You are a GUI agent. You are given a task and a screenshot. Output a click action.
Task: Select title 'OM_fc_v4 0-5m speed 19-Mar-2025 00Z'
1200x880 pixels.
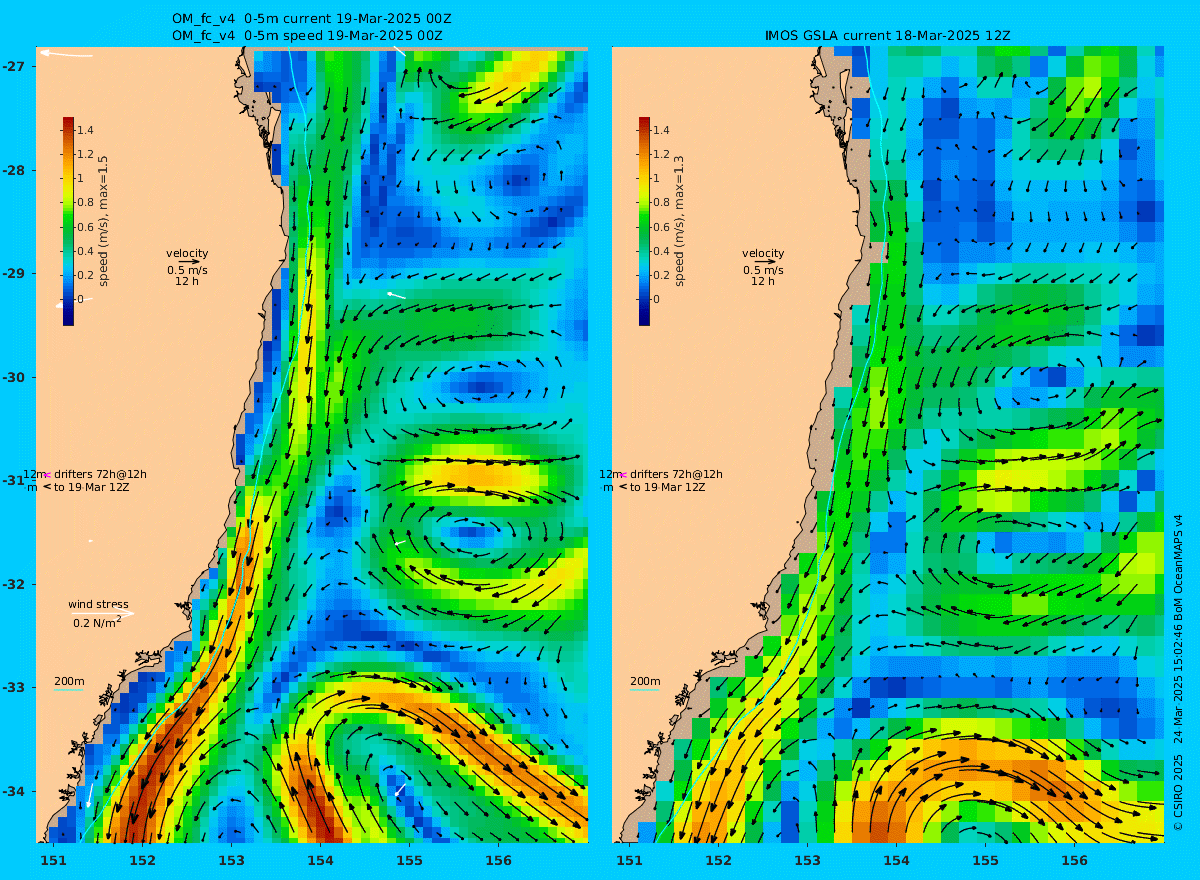click(x=307, y=36)
